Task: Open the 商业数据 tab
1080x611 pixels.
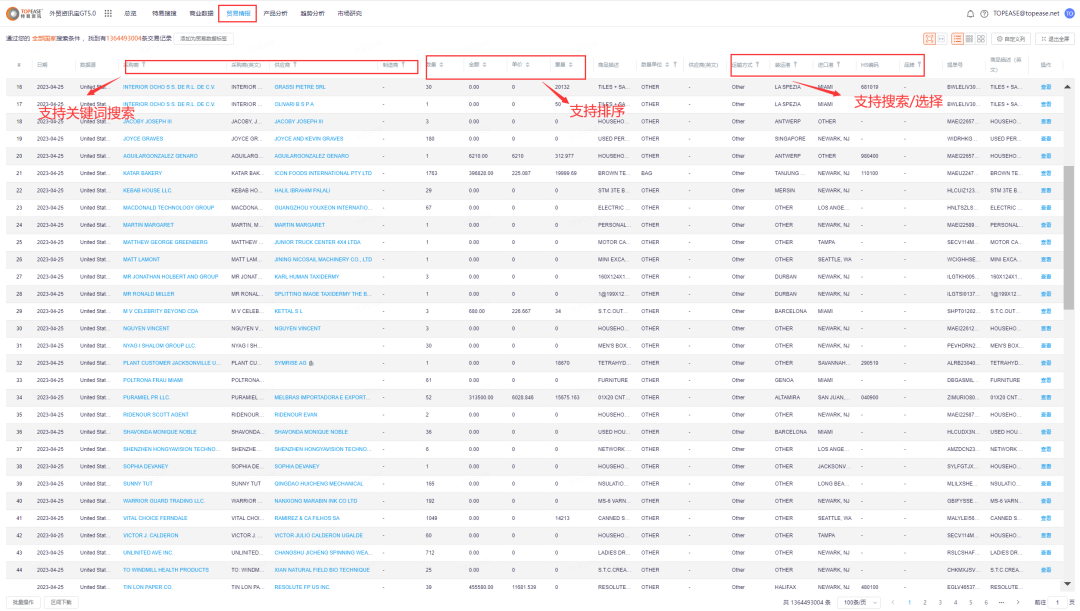Action: click(201, 13)
